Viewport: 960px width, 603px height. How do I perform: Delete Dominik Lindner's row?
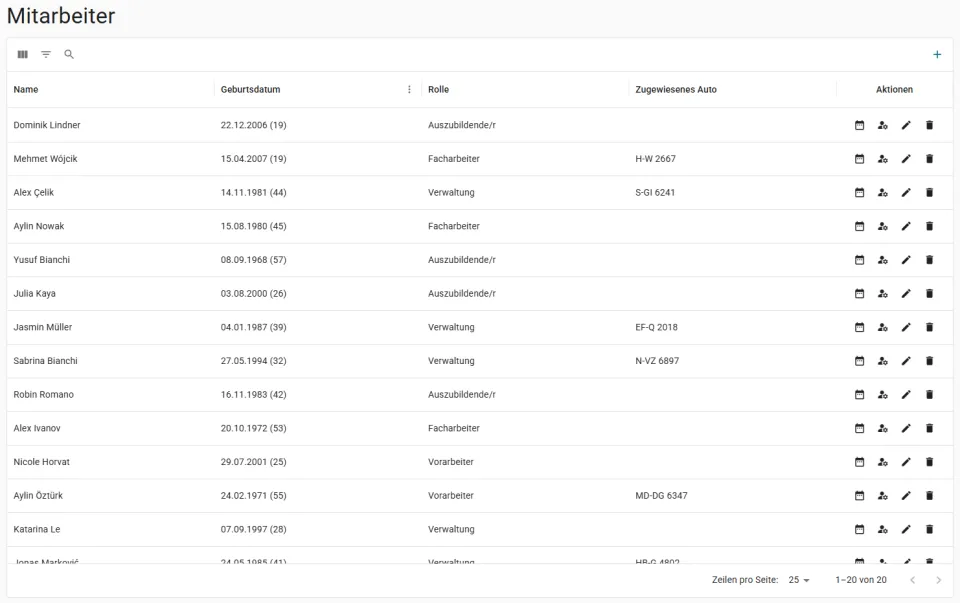pos(929,125)
